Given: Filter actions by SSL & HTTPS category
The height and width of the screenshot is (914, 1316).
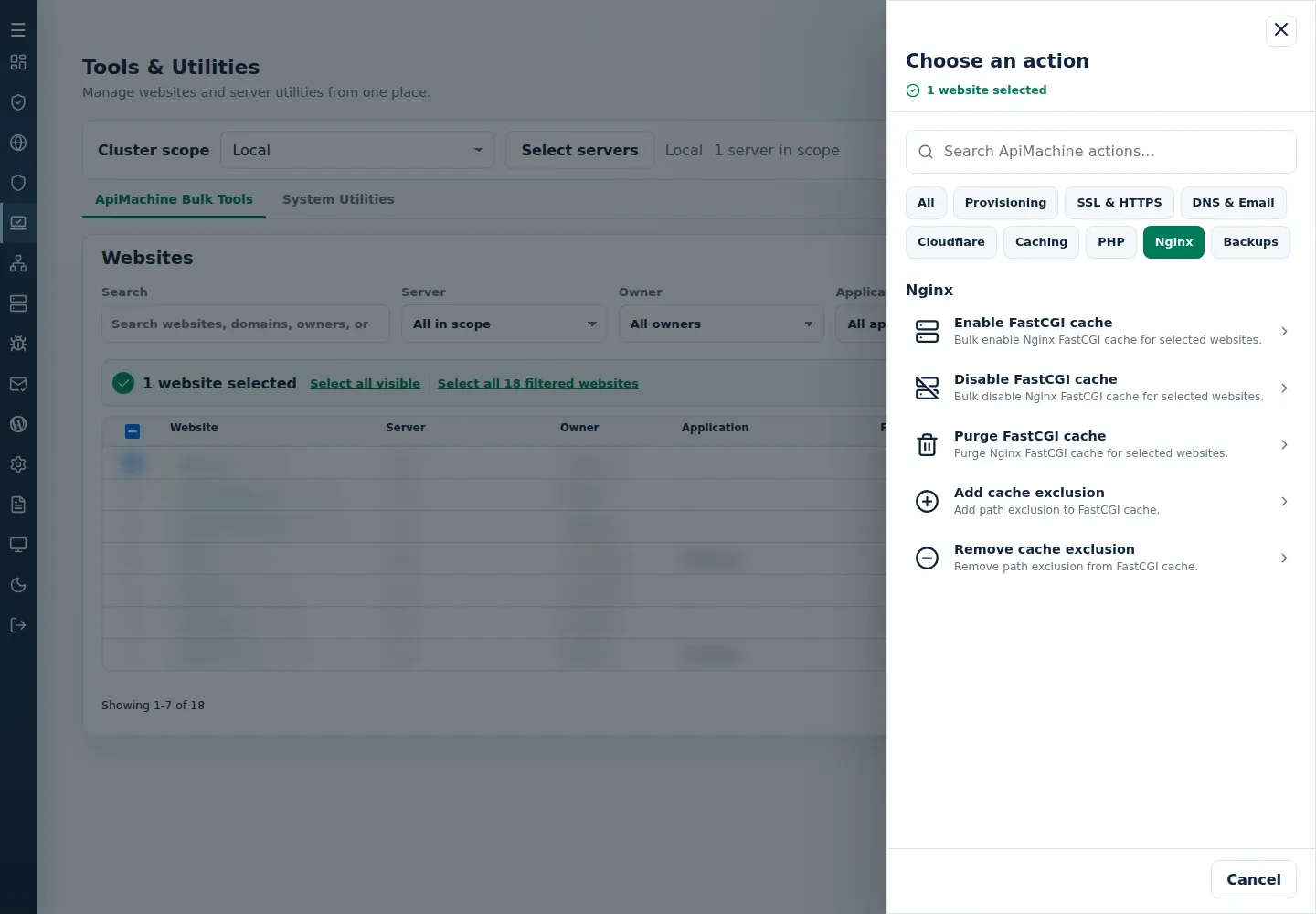Looking at the screenshot, I should click(x=1120, y=203).
